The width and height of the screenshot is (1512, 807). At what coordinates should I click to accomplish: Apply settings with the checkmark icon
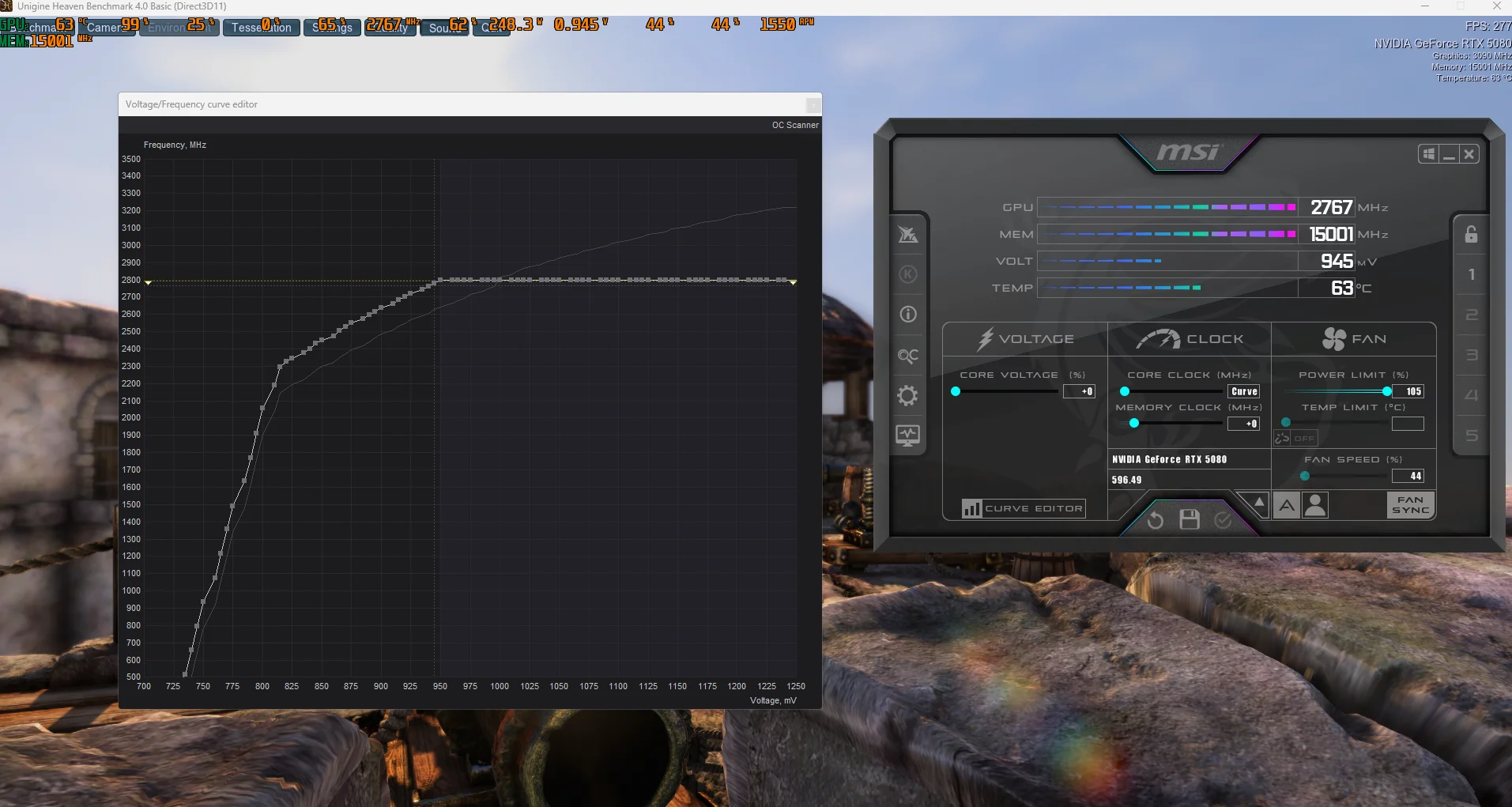1223,519
